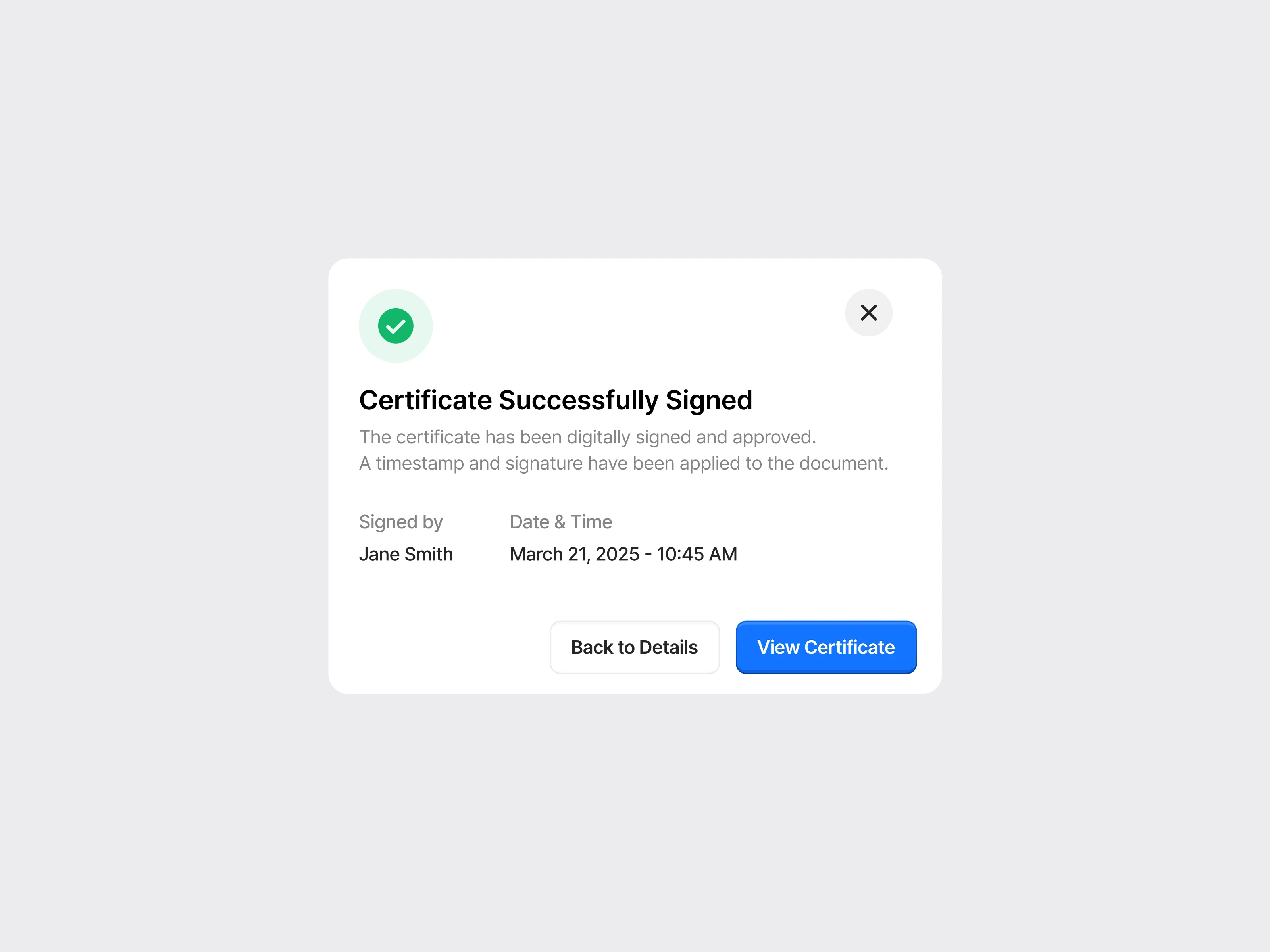
Task: Click the word Successfully in the title
Action: tap(579, 401)
